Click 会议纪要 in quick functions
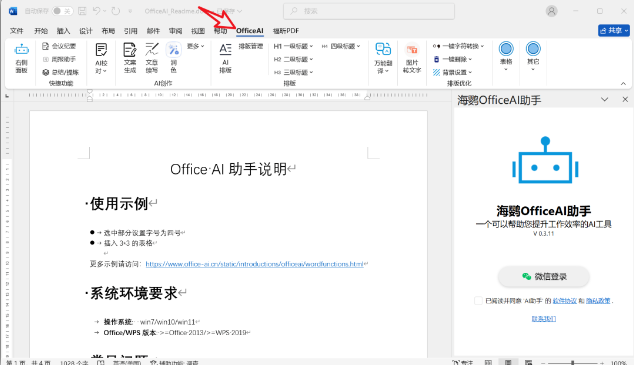Screen dimensions: 634x365 tap(59, 46)
